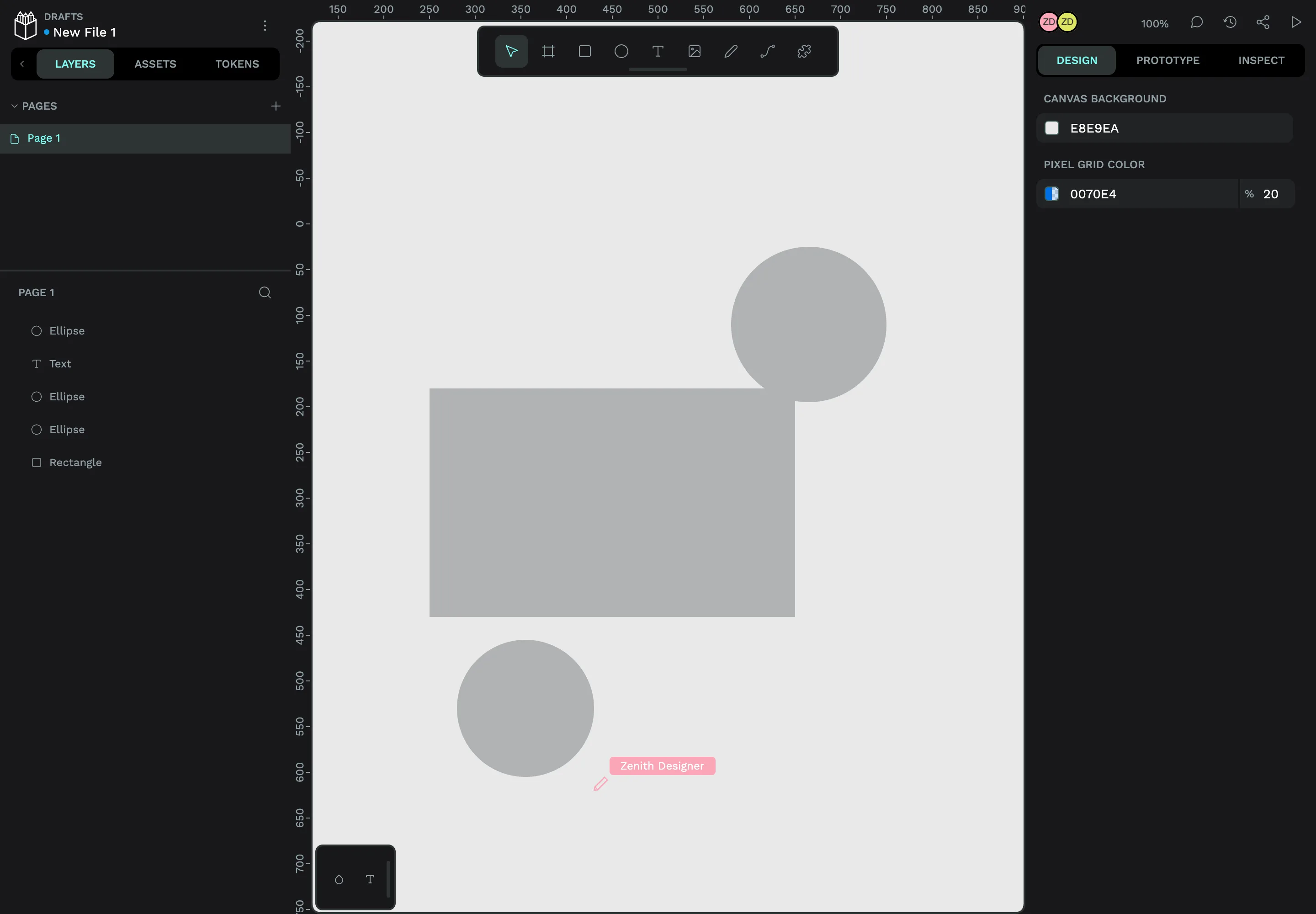Screen dimensions: 1316x914
Task: Add a new page with plus icon
Action: (x=276, y=106)
